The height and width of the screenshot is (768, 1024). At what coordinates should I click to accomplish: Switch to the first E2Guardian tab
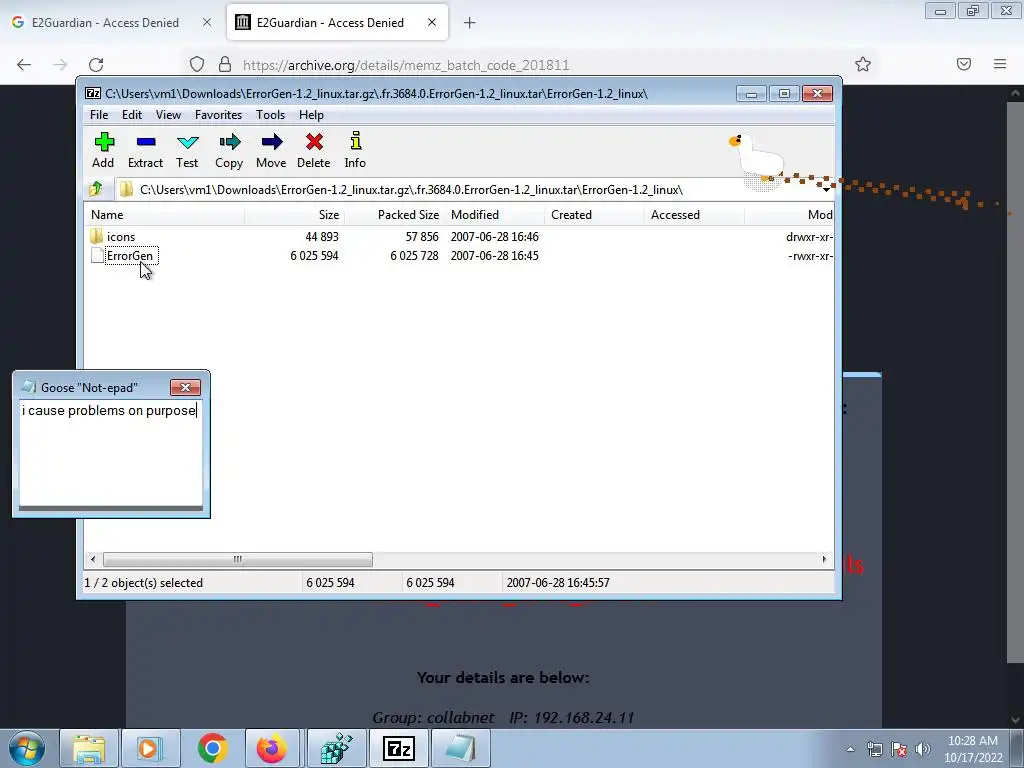coord(105,23)
